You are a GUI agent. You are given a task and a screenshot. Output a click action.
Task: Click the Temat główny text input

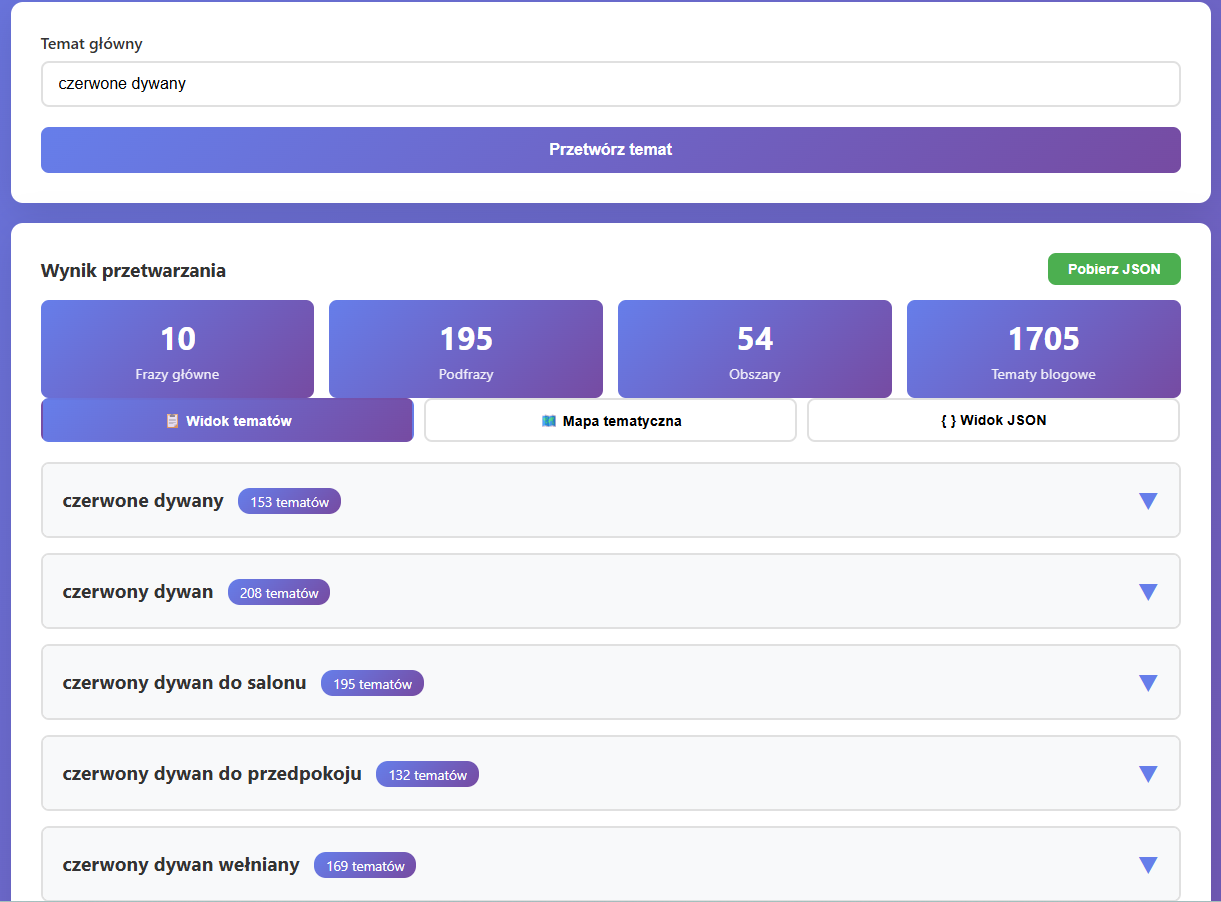tap(610, 84)
